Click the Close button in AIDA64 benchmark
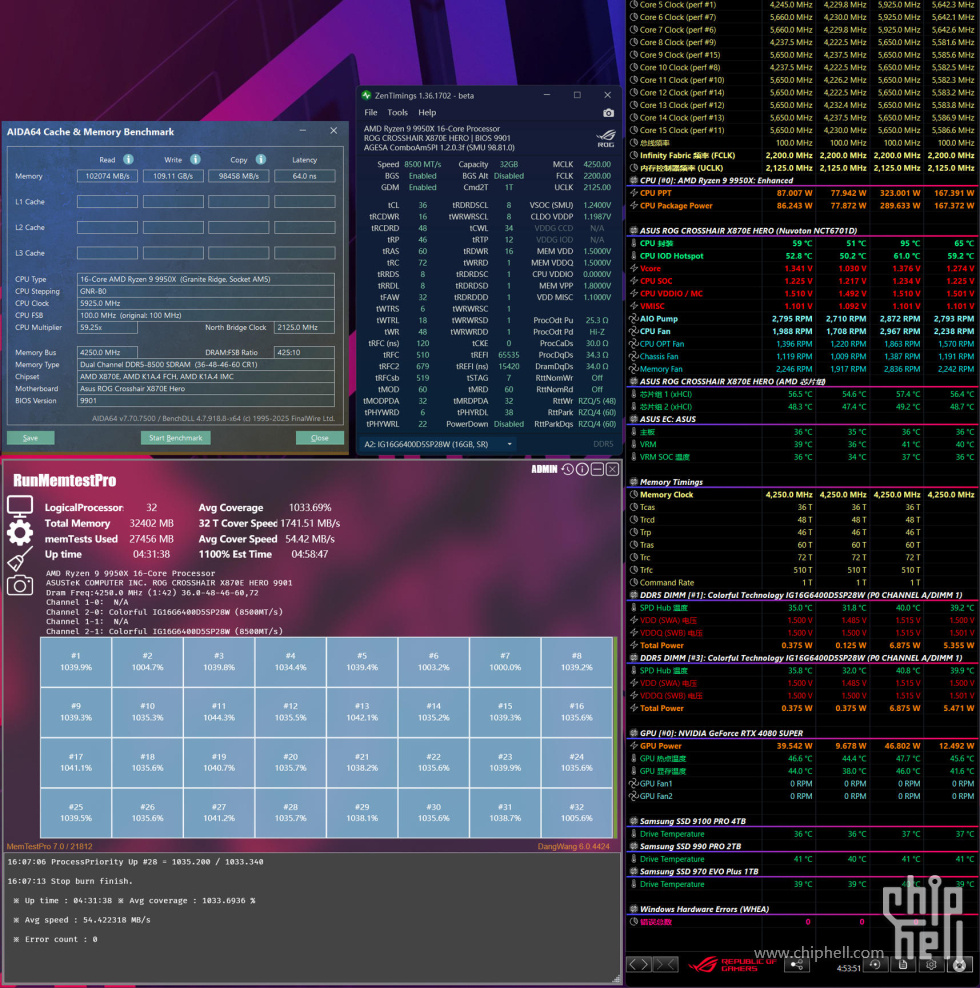 (x=320, y=438)
